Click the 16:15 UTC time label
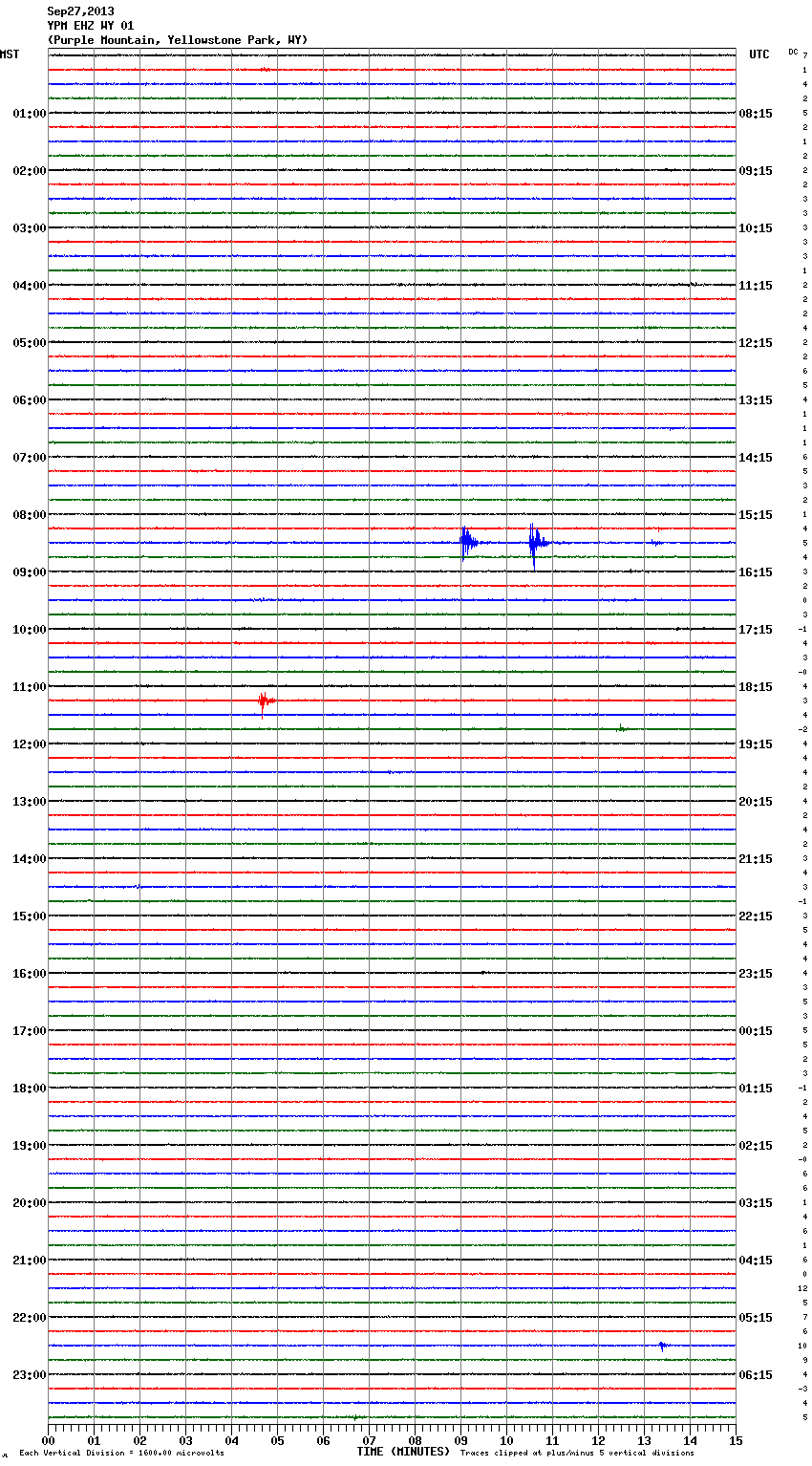The width and height of the screenshot is (812, 1466). click(x=756, y=572)
